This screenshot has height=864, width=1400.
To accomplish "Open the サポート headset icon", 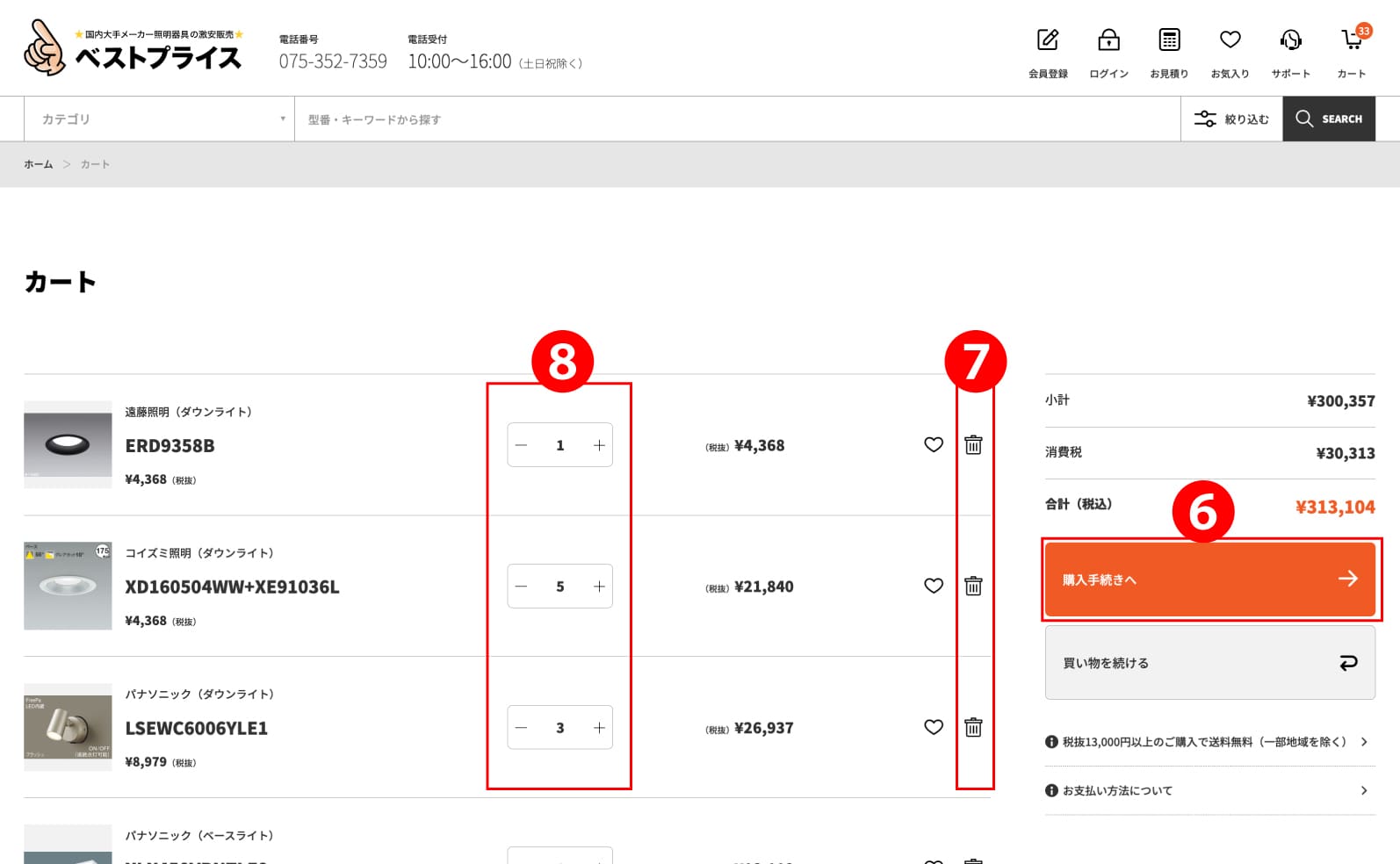I will coord(1290,41).
